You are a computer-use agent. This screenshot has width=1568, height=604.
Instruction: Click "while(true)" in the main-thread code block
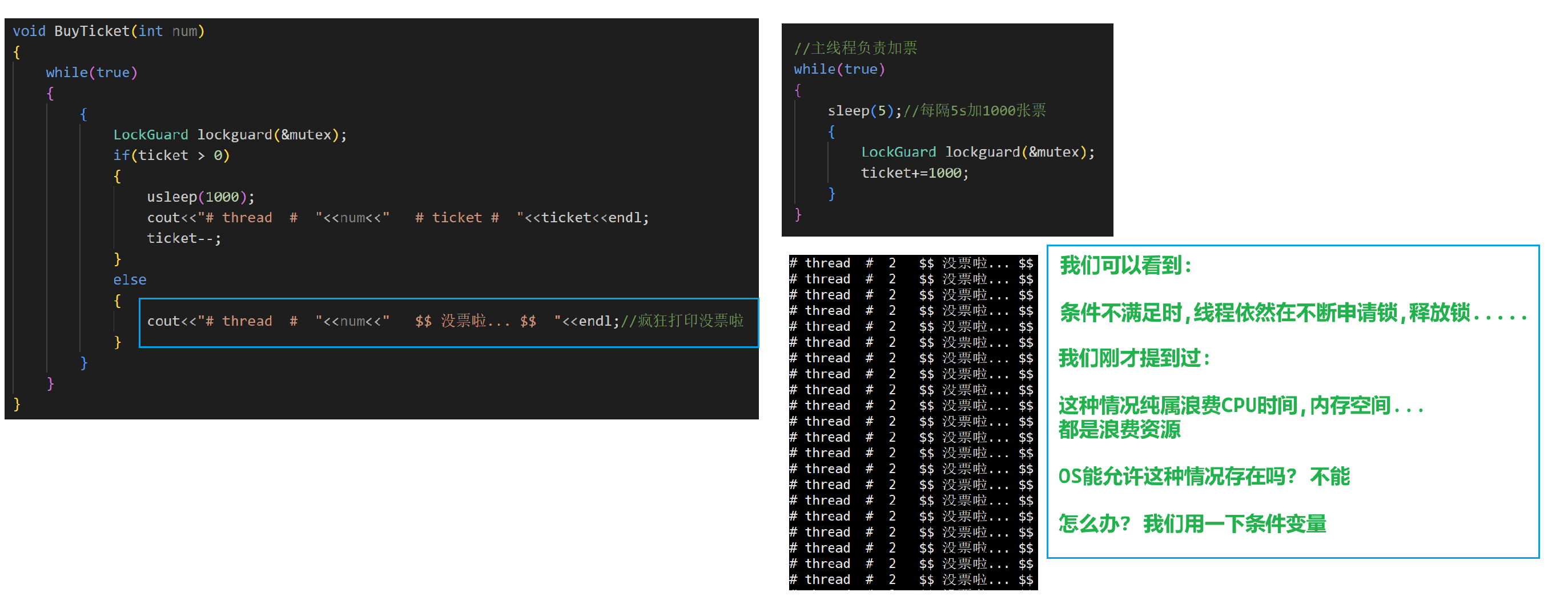pyautogui.click(x=839, y=69)
